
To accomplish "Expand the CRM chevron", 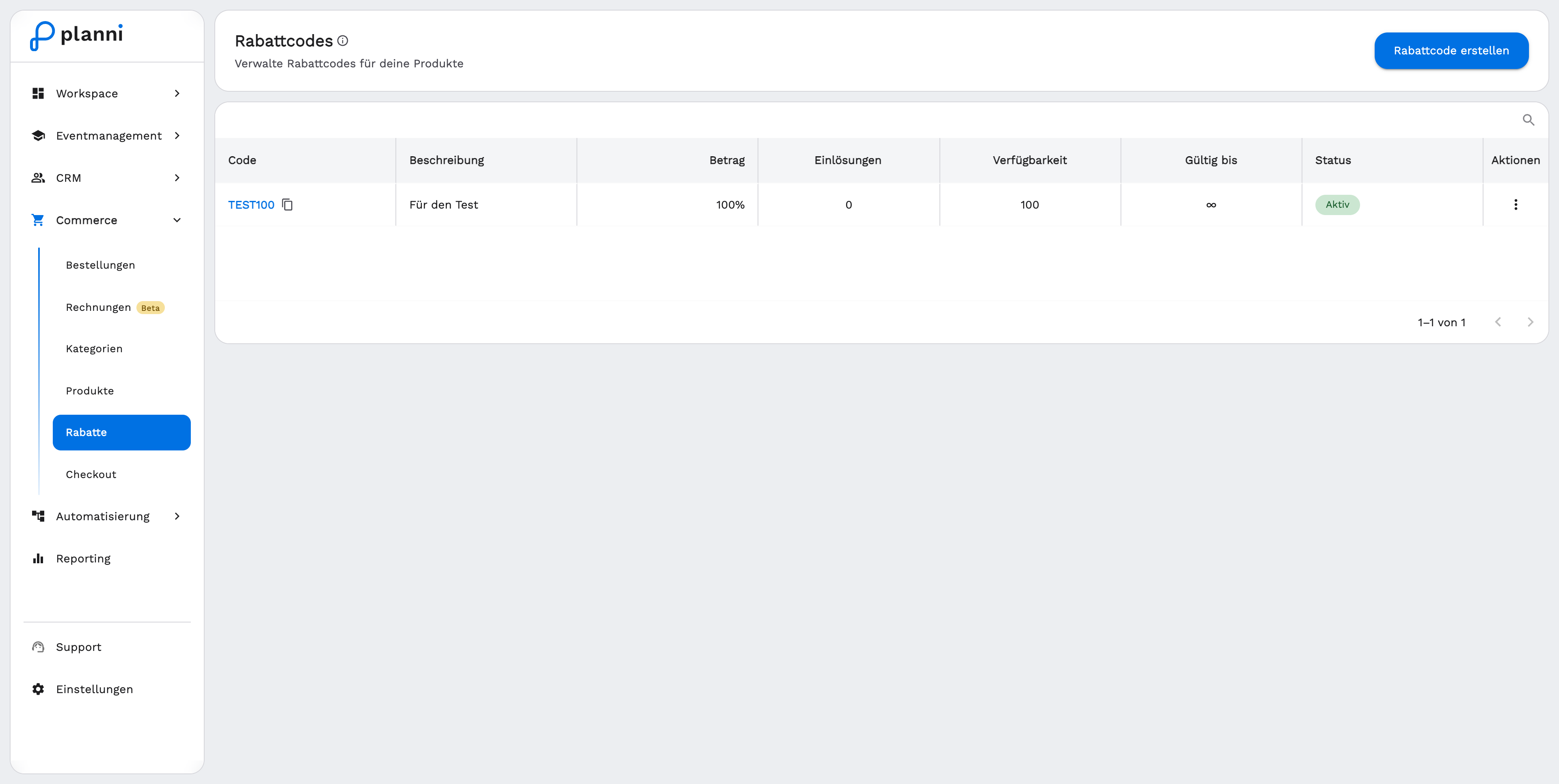I will tap(177, 178).
